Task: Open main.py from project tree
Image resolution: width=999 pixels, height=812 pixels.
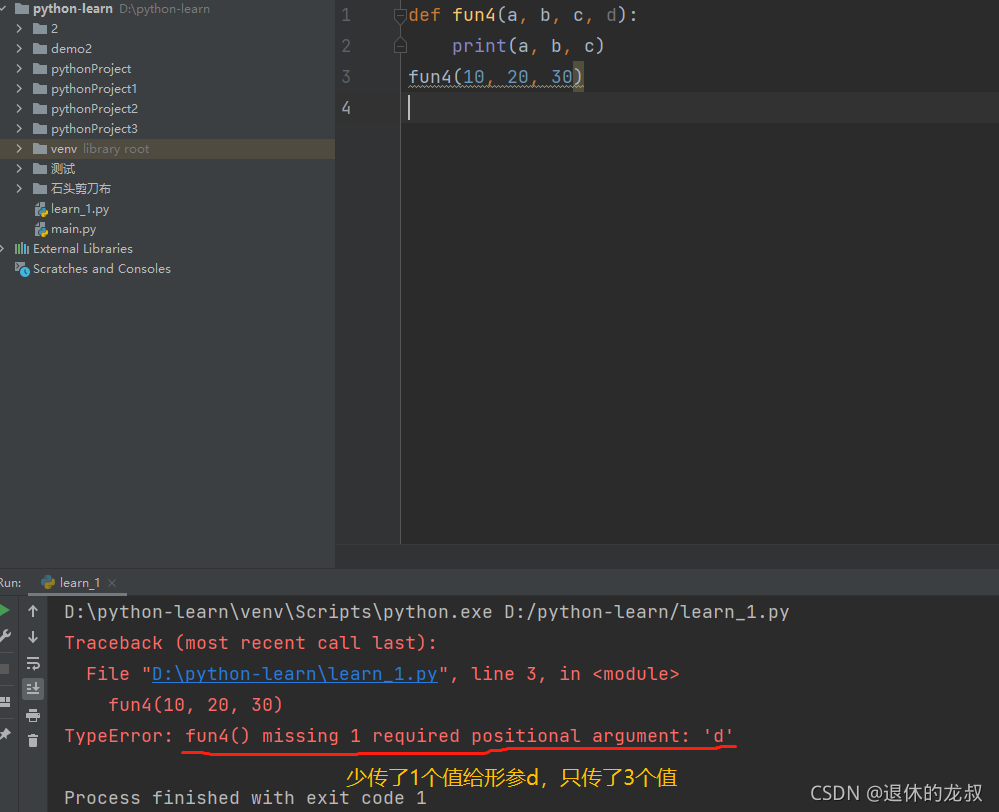Action: point(73,229)
